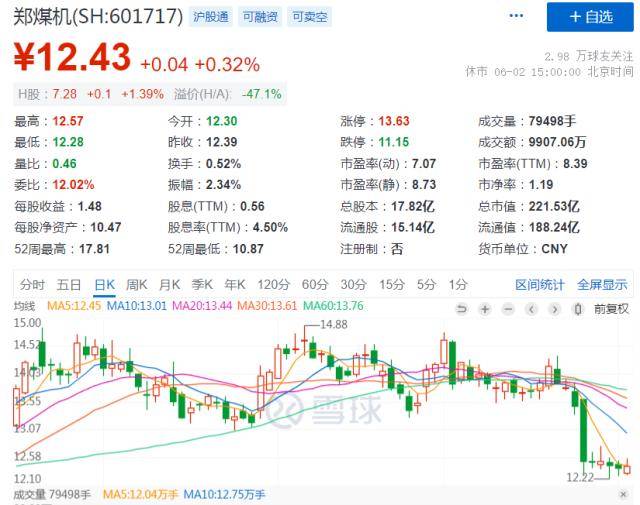The width and height of the screenshot is (640, 505).
Task: Open 全屏显示 fullscreen chart view
Action: coord(602,284)
